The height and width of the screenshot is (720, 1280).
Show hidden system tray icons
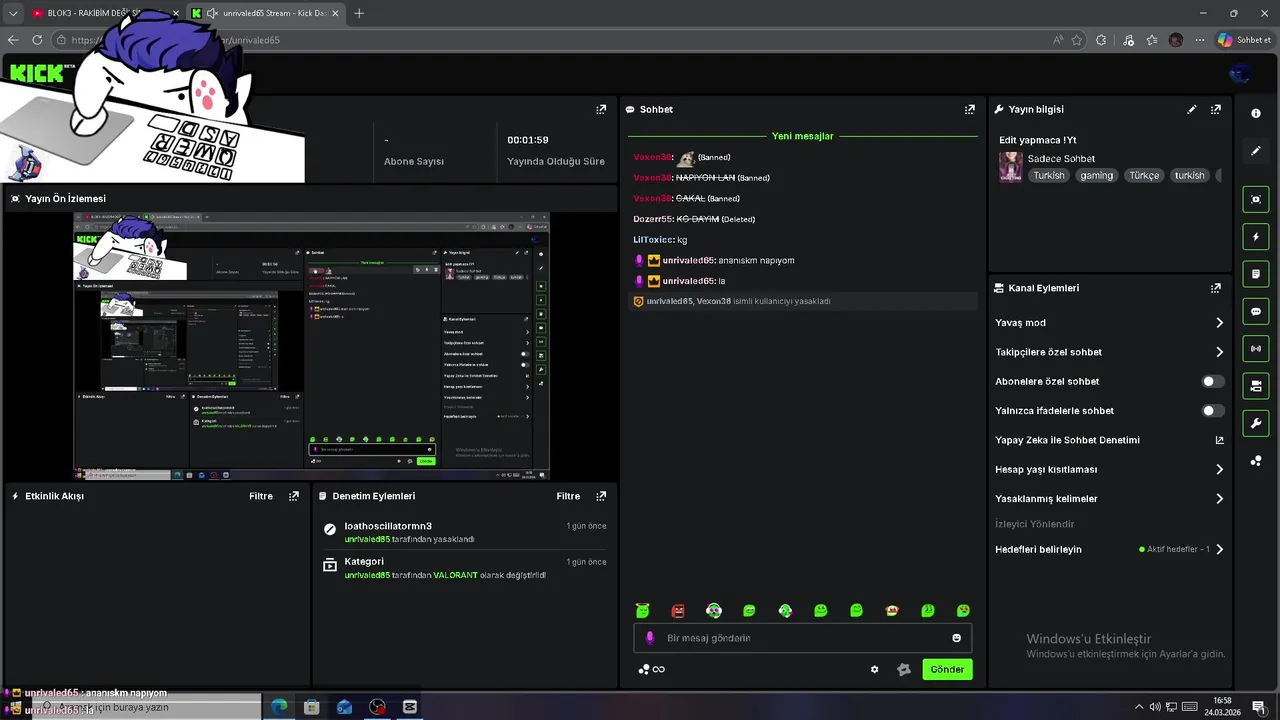[x=1139, y=707]
